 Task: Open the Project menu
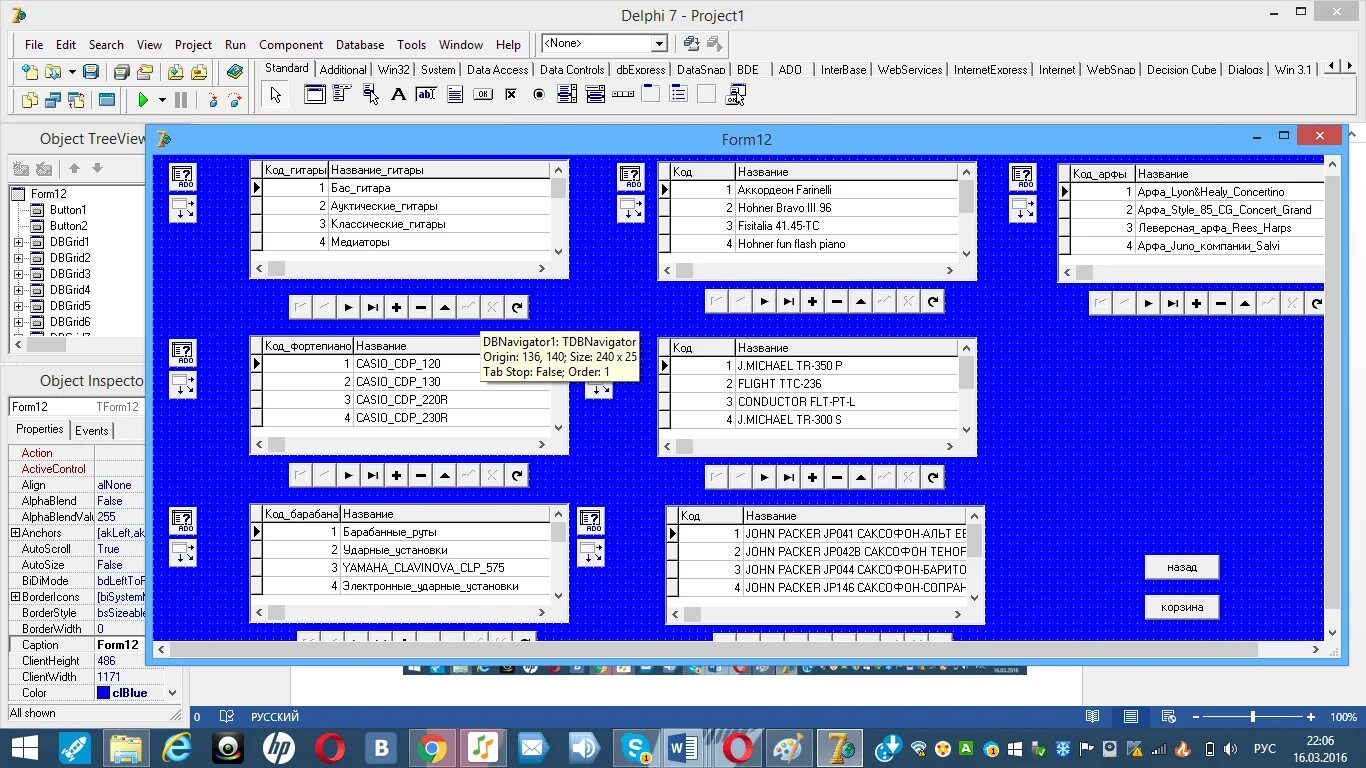pyautogui.click(x=193, y=45)
